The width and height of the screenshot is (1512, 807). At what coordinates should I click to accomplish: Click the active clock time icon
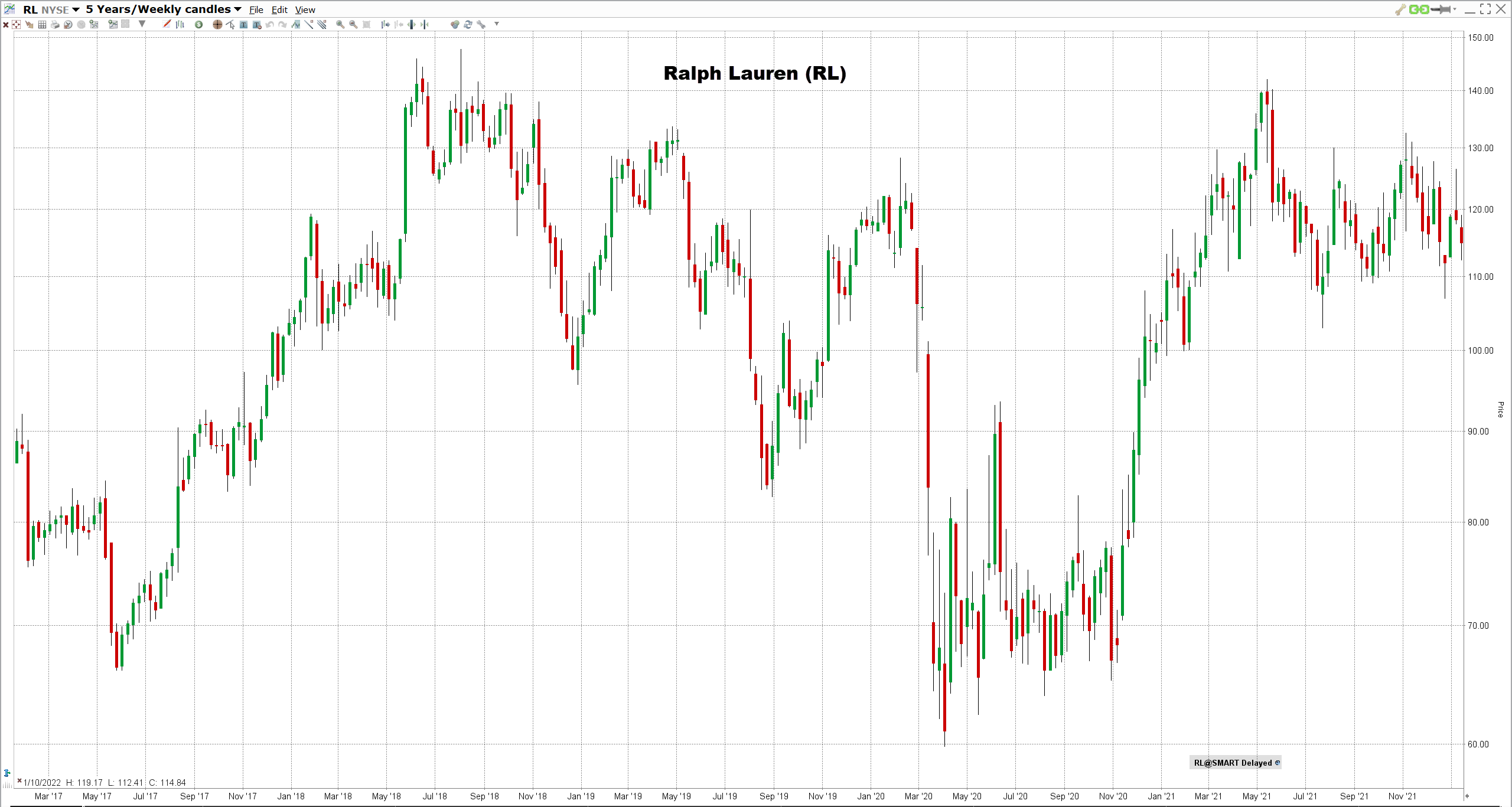coord(68,25)
